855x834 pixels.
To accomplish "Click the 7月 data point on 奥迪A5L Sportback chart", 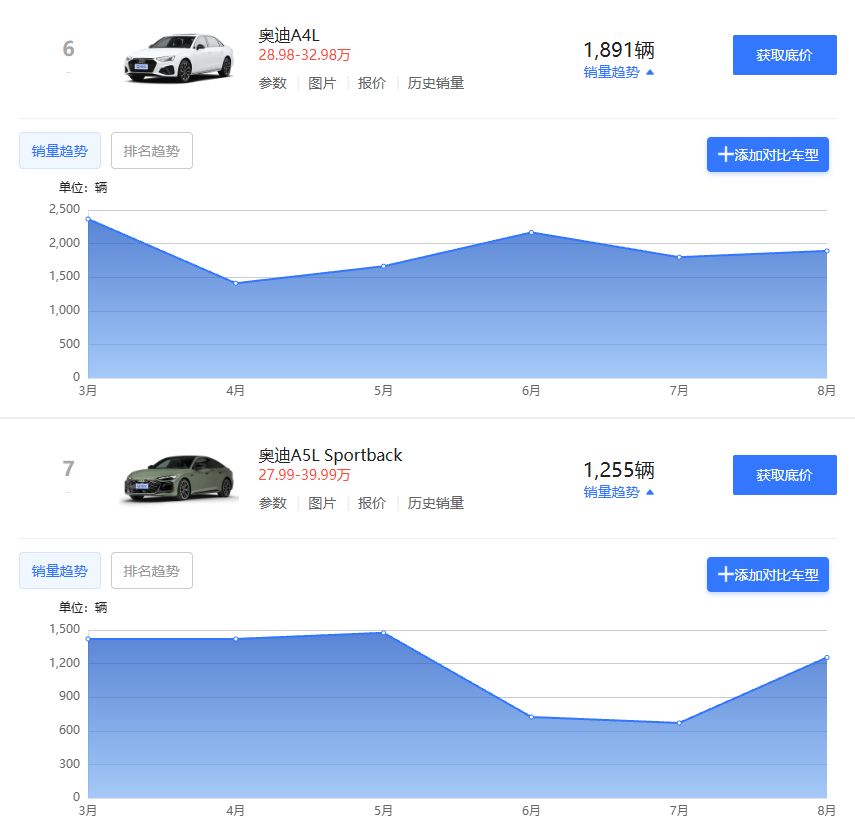I will point(679,723).
